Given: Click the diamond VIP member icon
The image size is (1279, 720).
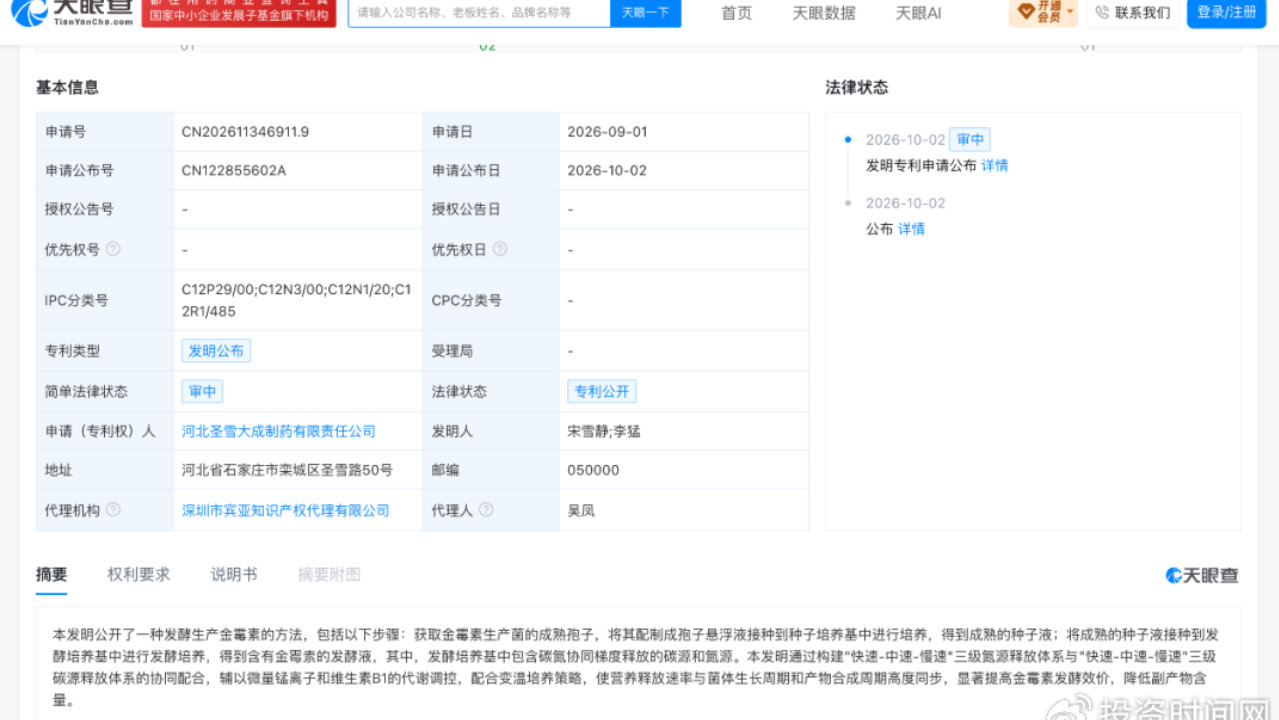Looking at the screenshot, I should [x=1026, y=12].
